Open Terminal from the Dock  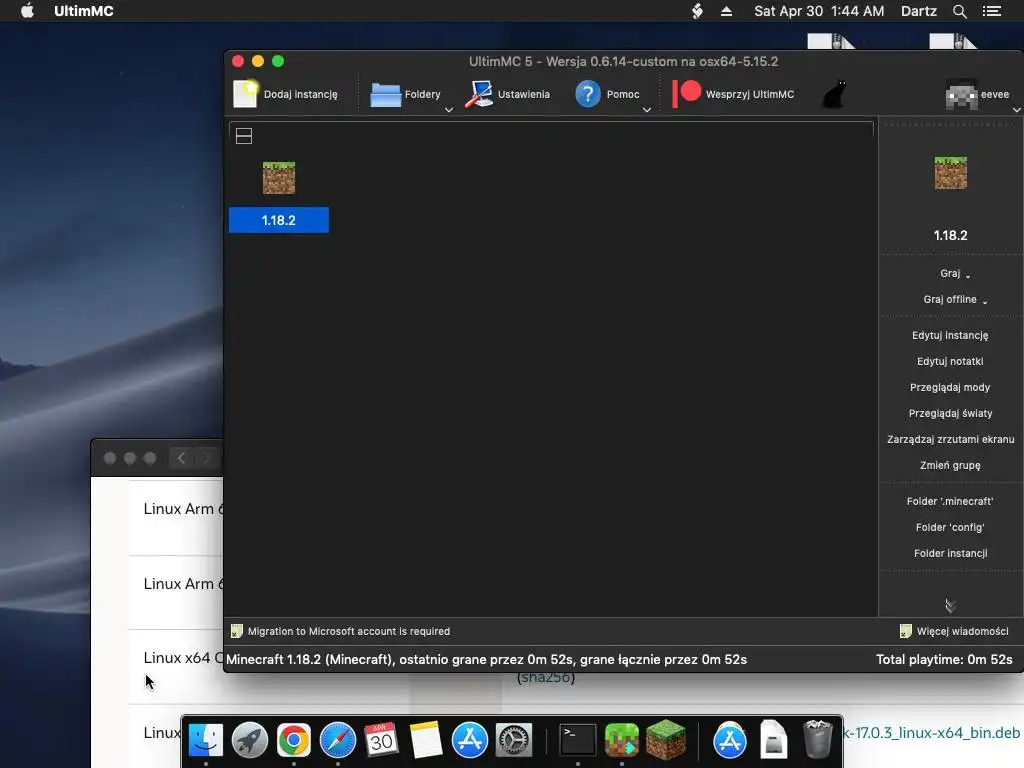577,741
